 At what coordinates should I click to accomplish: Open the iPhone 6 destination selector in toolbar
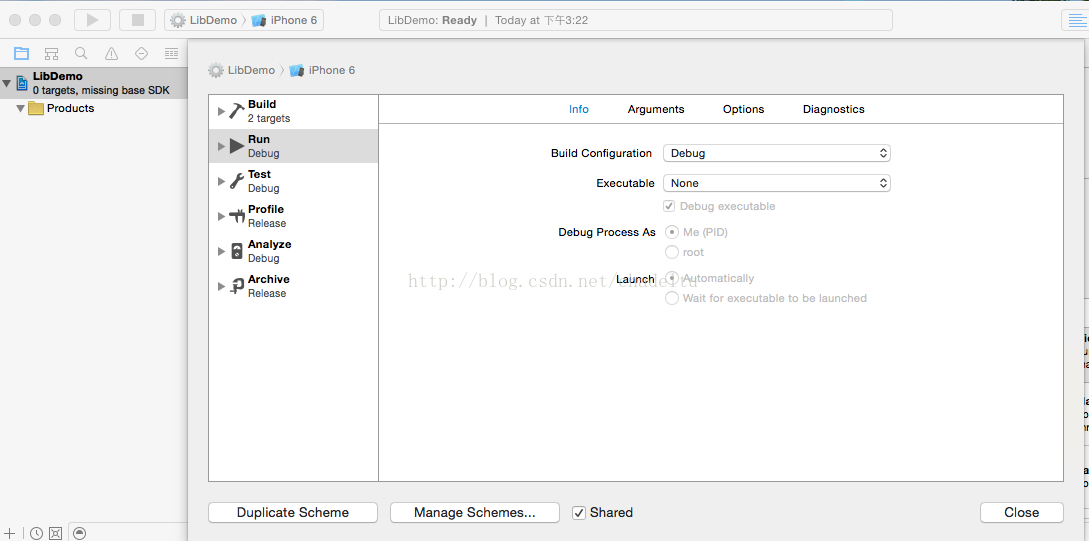tap(285, 20)
